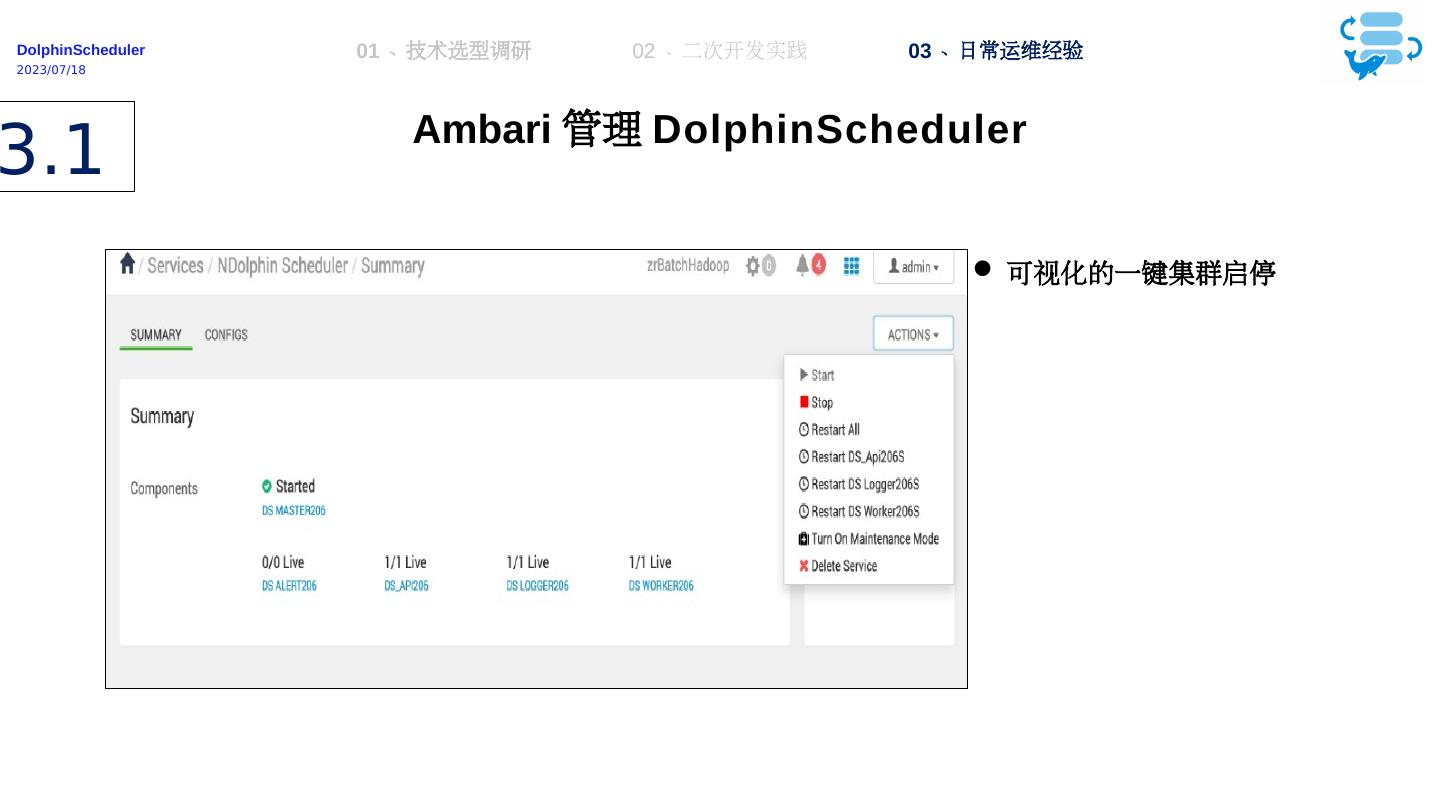1440x810 pixels.
Task: Click the Ambari home icon
Action: point(127,263)
